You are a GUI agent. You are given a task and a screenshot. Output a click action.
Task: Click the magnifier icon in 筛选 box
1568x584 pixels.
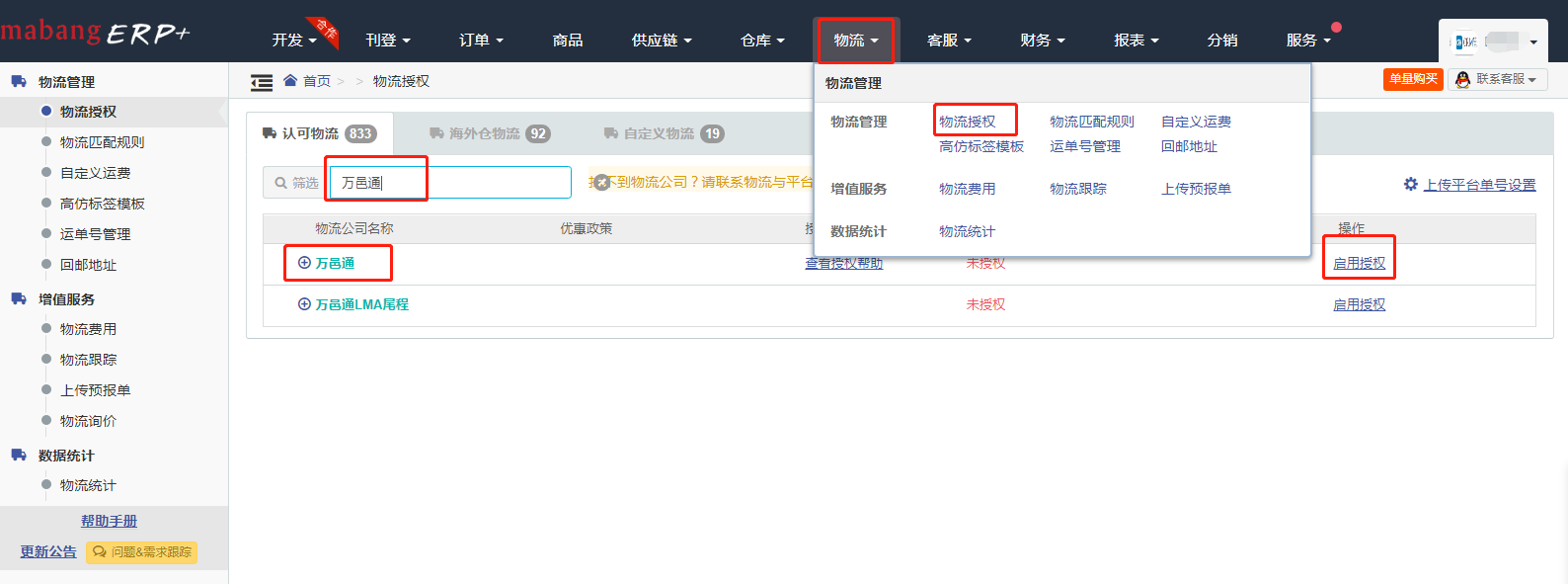click(x=280, y=183)
